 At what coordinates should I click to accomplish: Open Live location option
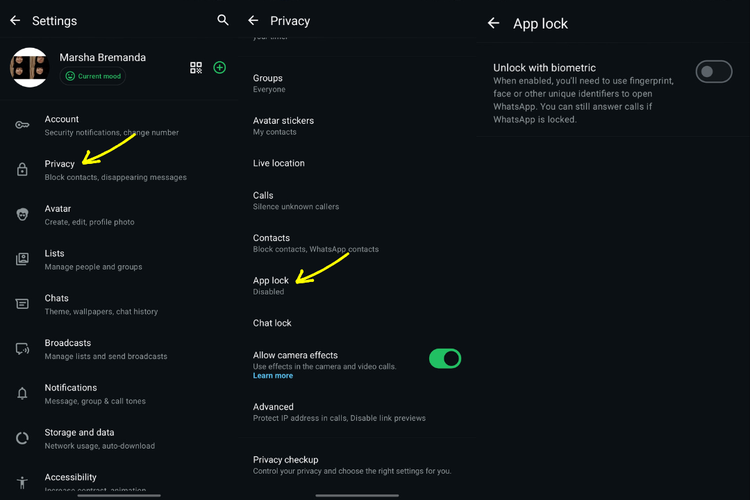pyautogui.click(x=357, y=163)
